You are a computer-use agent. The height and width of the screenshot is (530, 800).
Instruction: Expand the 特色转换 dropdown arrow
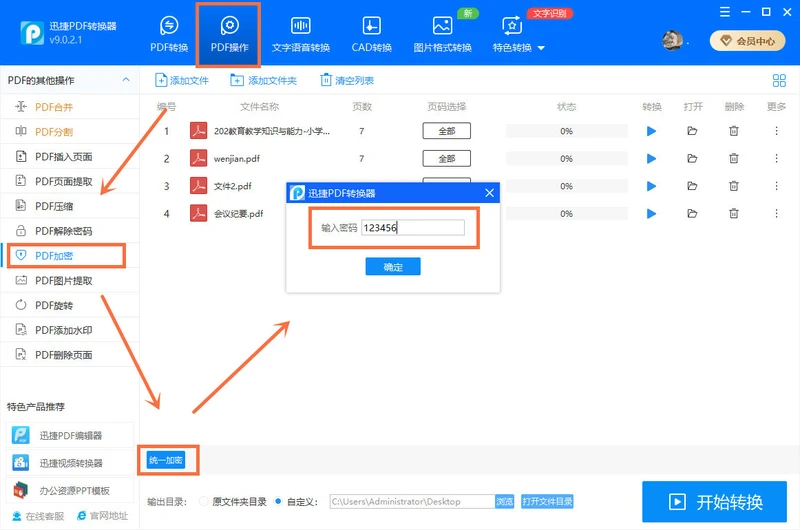click(x=541, y=48)
